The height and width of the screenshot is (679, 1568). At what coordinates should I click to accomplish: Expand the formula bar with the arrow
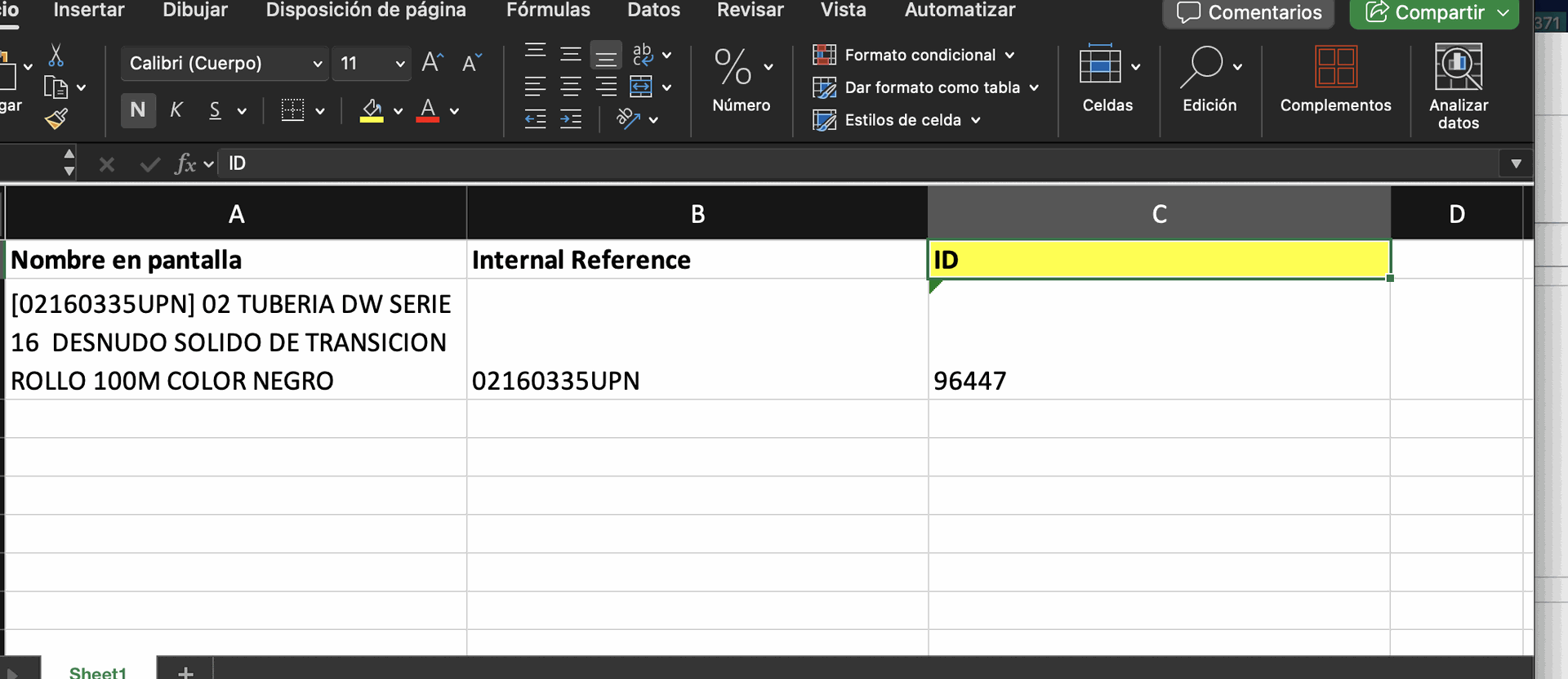pyautogui.click(x=1516, y=163)
